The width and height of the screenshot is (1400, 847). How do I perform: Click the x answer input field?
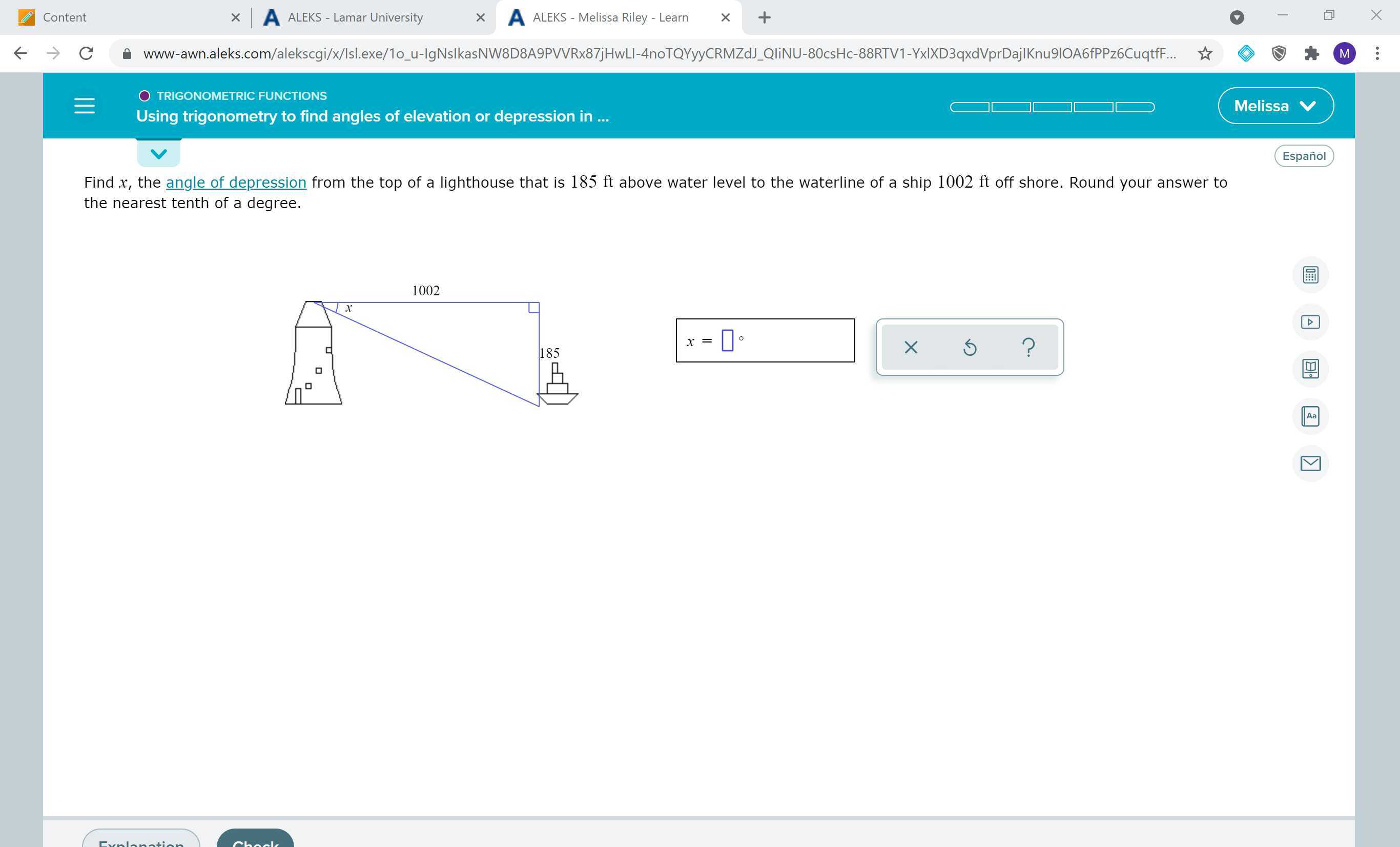click(x=727, y=340)
